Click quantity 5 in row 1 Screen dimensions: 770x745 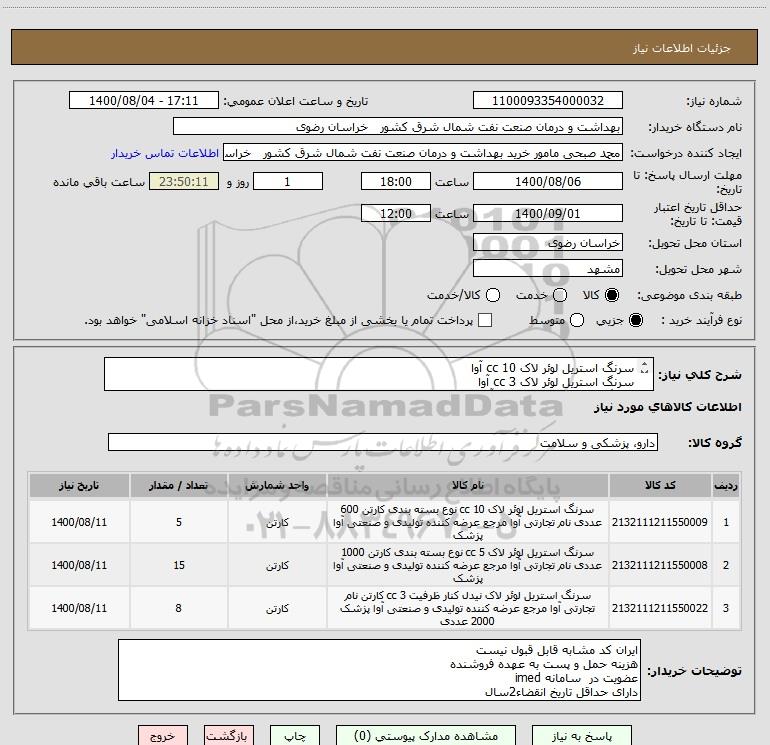pyautogui.click(x=179, y=522)
